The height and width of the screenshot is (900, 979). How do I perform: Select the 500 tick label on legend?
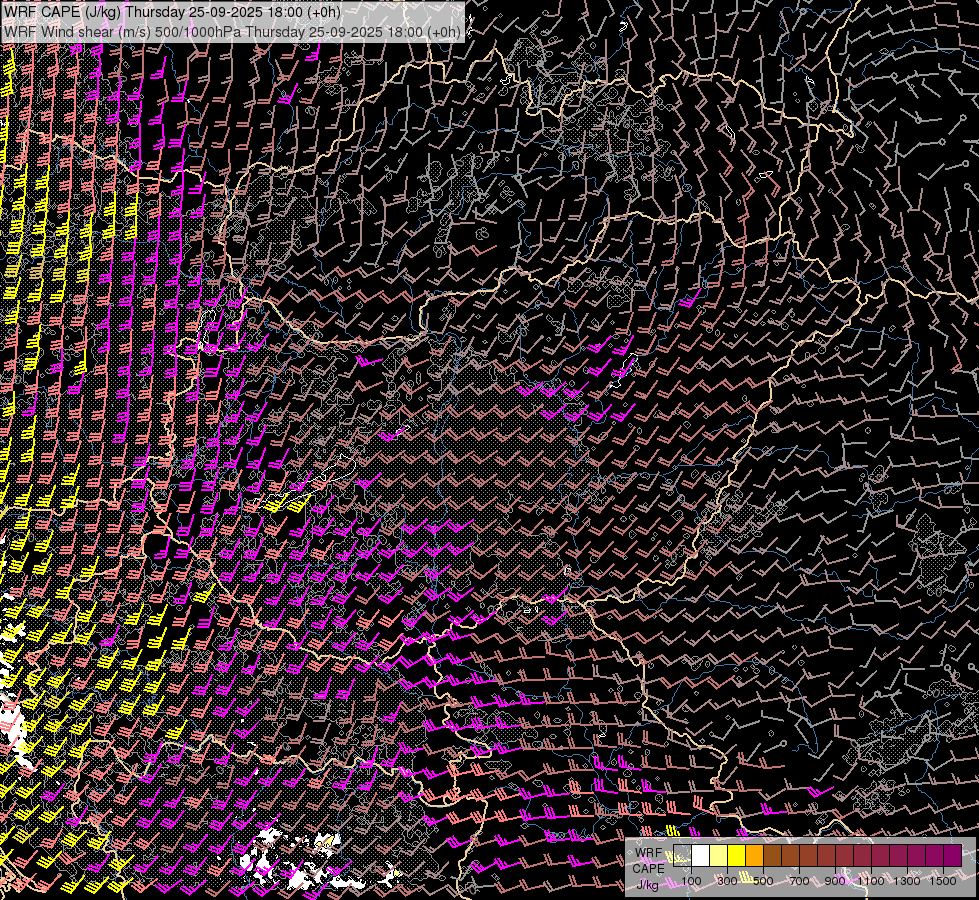click(x=763, y=881)
